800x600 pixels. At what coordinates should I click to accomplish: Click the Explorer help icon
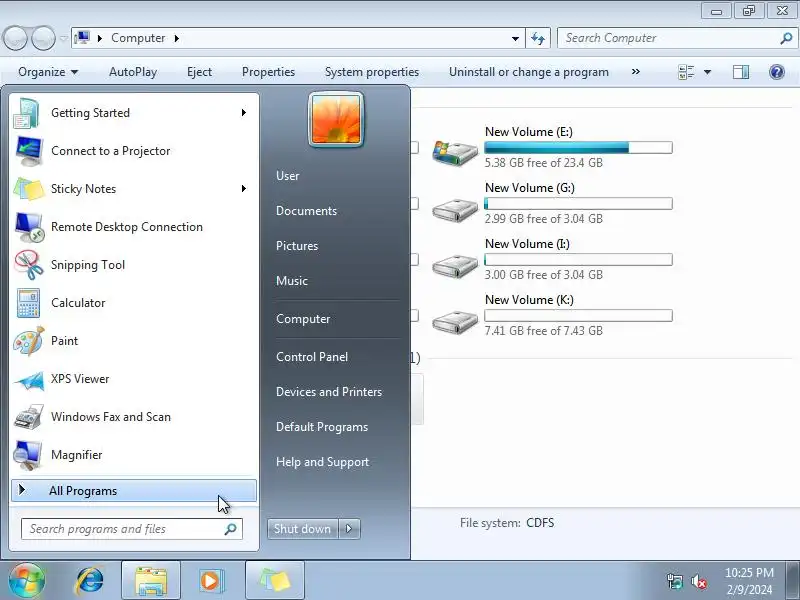pyautogui.click(x=777, y=72)
